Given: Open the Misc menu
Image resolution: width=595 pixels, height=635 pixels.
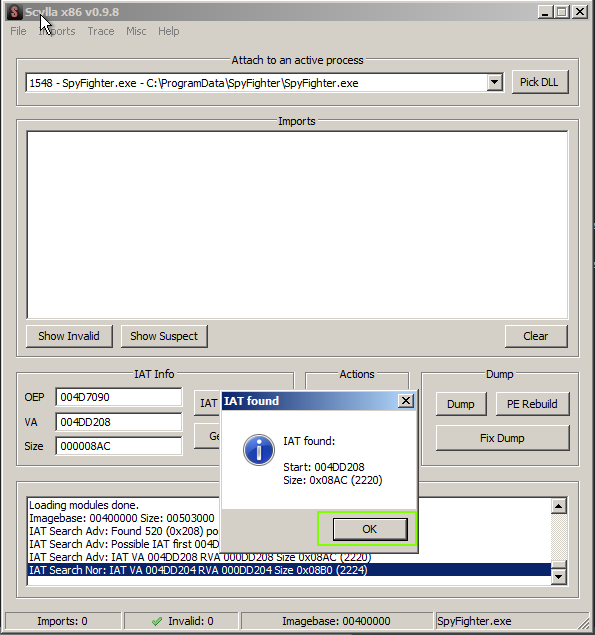Looking at the screenshot, I should 136,31.
